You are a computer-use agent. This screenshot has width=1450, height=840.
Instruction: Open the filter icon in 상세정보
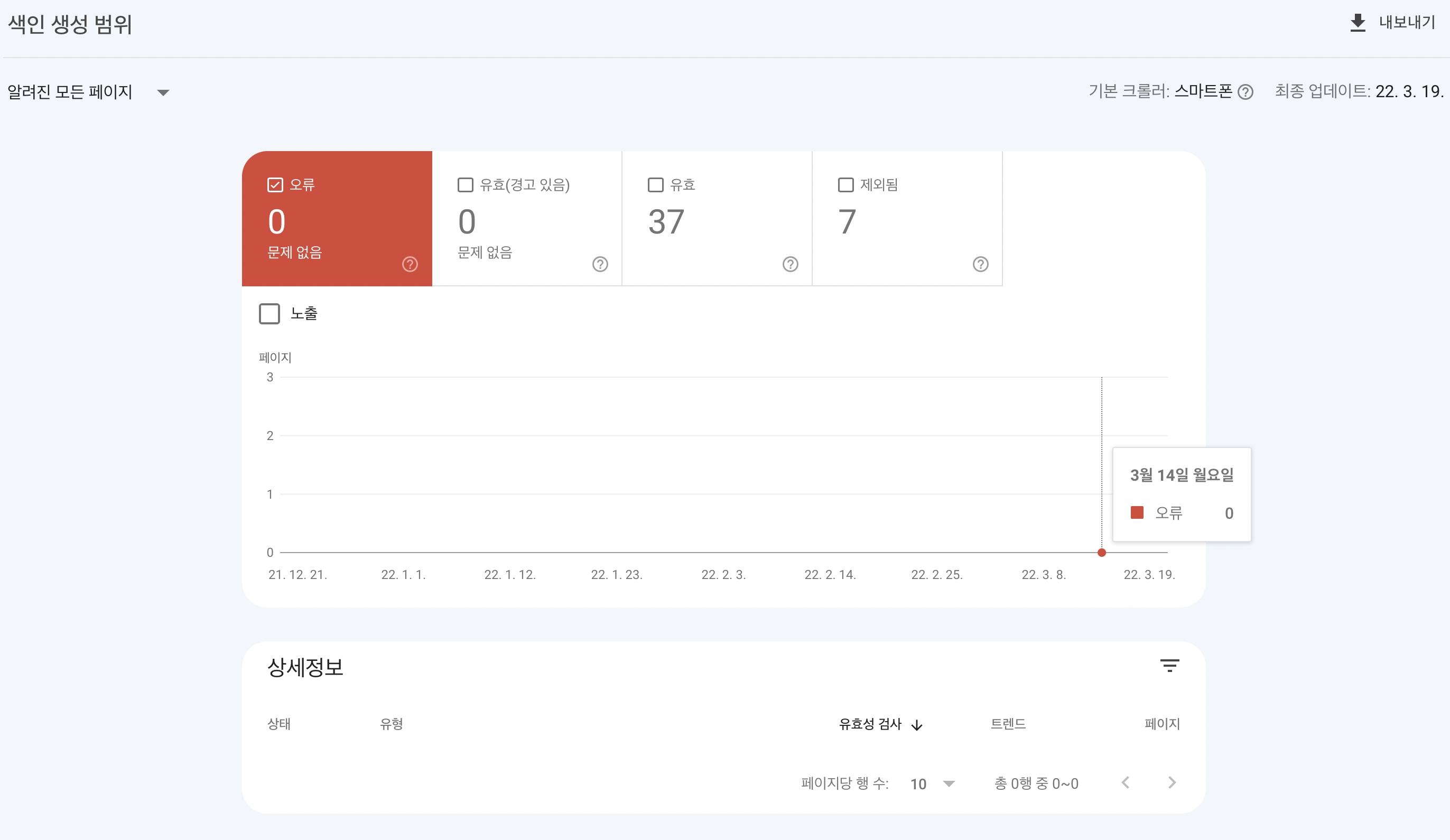coord(1169,666)
